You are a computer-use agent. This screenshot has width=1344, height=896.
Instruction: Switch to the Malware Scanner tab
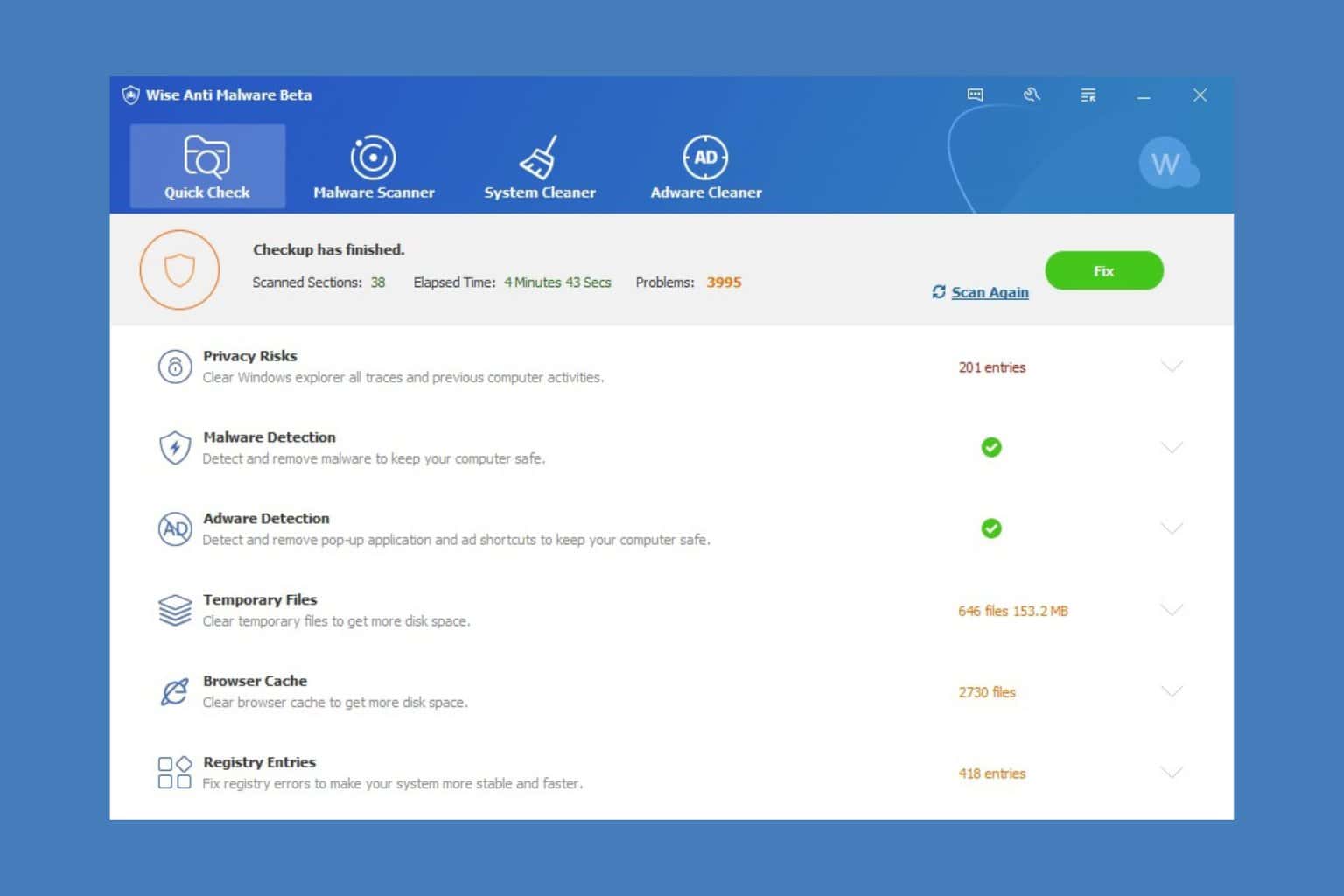coord(374,166)
